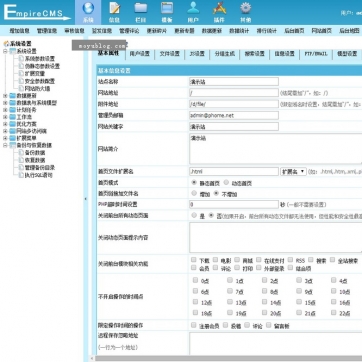Check the 注册会员 restricted operation checkbox

pos(194,325)
